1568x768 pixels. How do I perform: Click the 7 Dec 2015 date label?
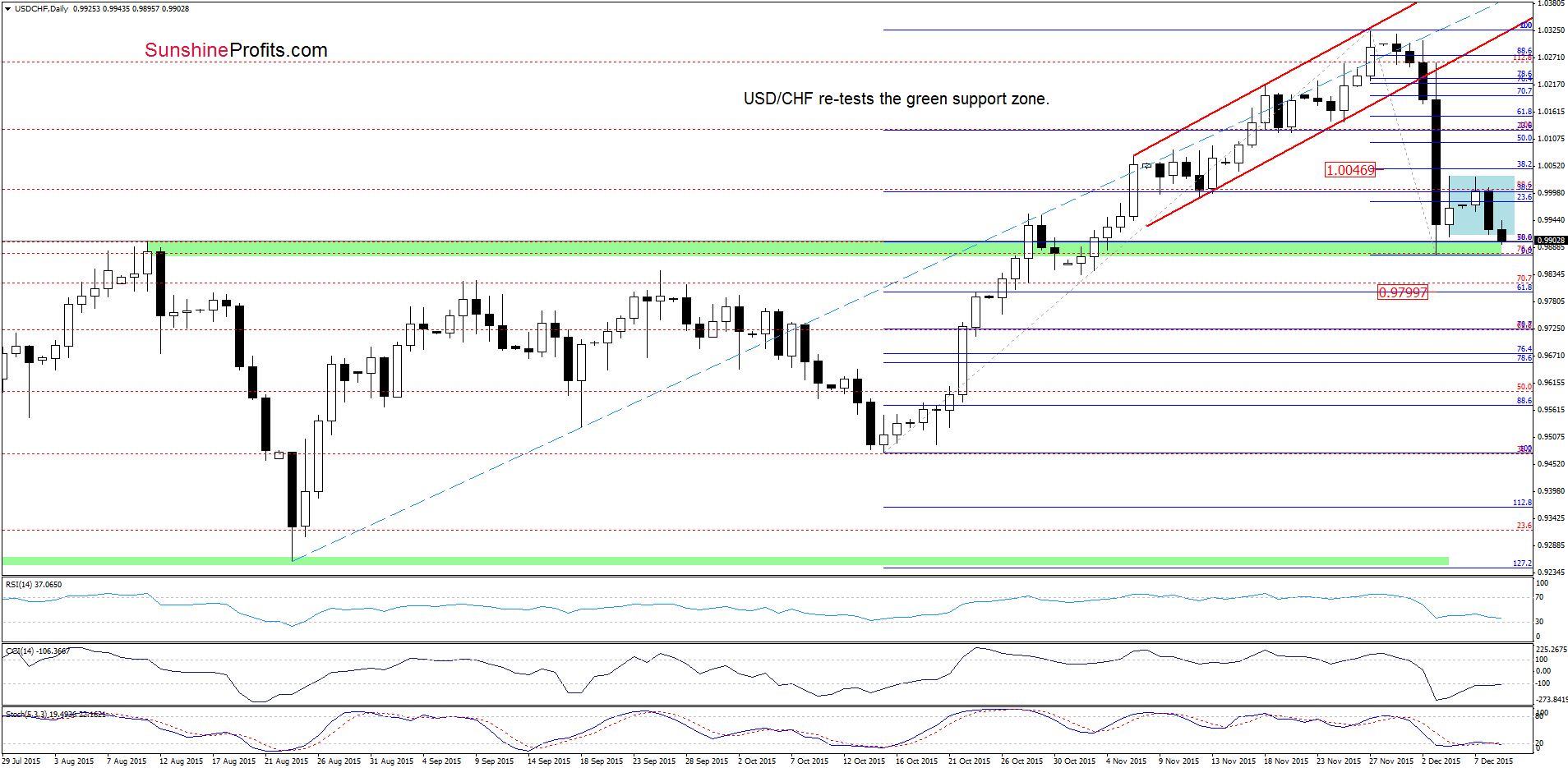click(1493, 761)
